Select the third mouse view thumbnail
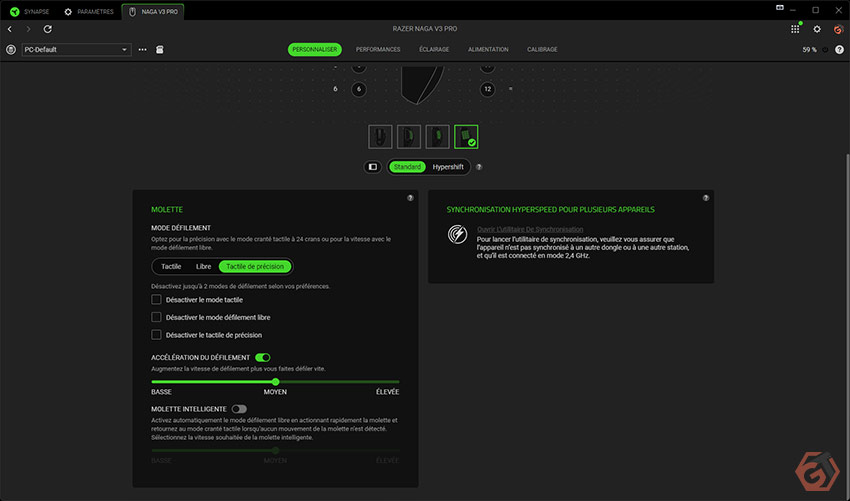Viewport: 850px width, 501px height. click(437, 137)
